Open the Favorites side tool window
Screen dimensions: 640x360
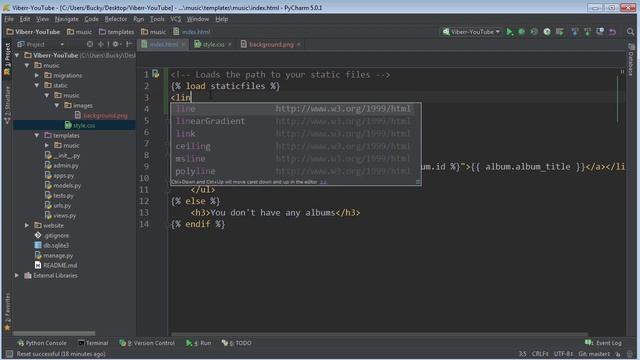(7, 312)
